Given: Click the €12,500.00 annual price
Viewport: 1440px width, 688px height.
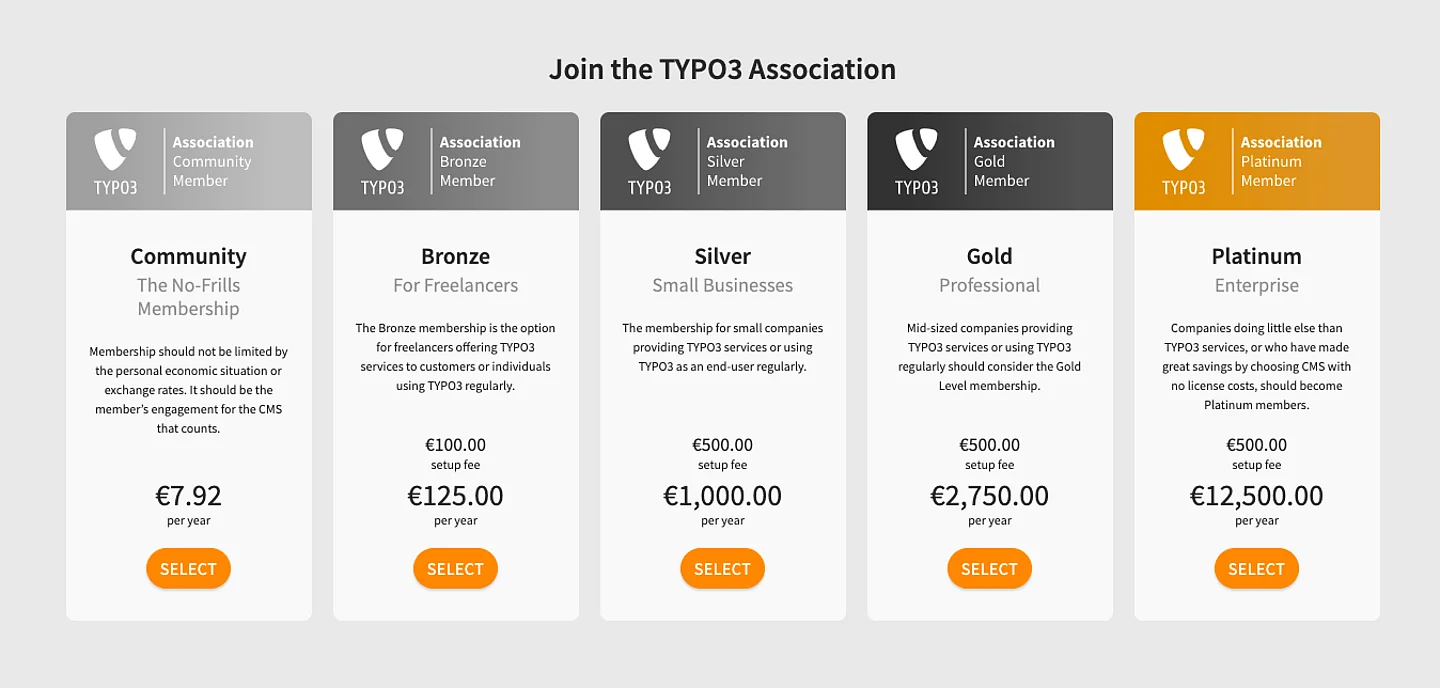Looking at the screenshot, I should (1256, 495).
